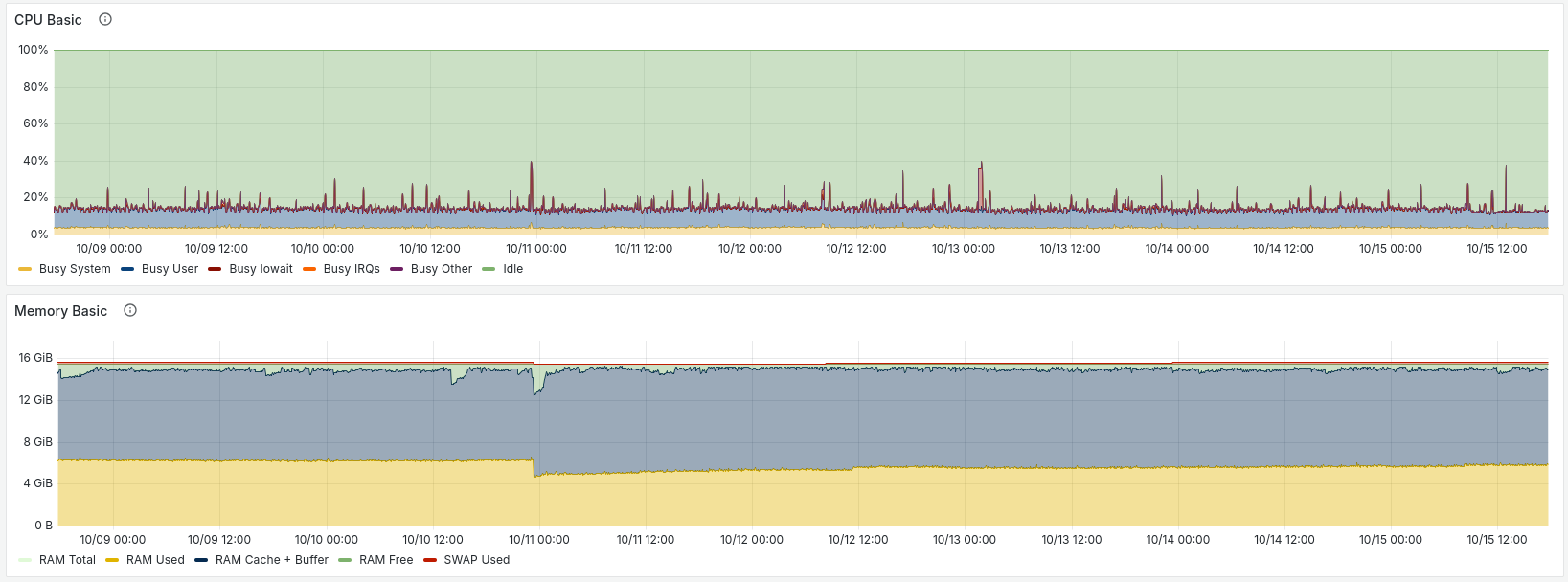Click the 100% label on CPU axis
This screenshot has width=1568, height=582.
[34, 50]
